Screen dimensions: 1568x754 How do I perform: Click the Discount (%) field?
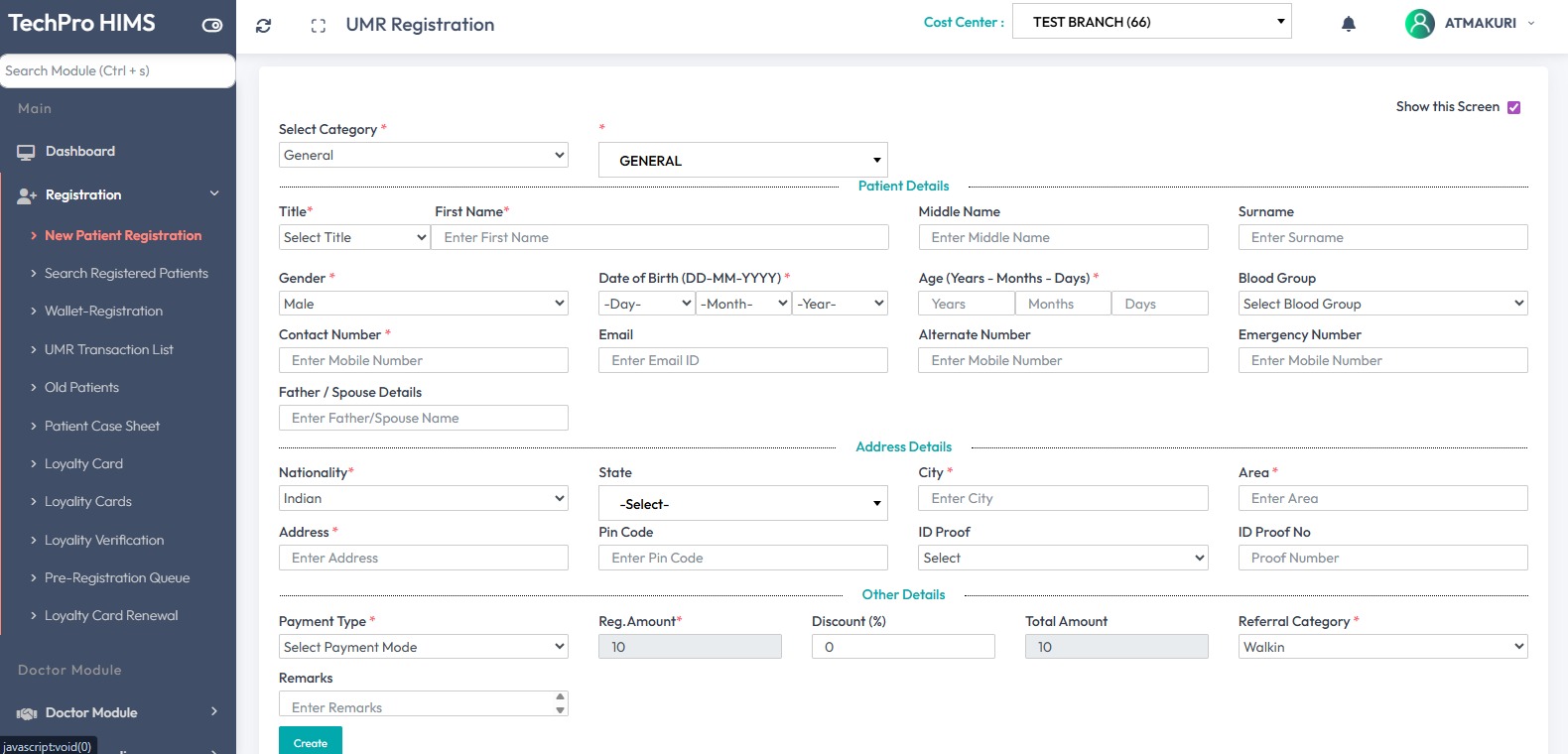pyautogui.click(x=903, y=647)
